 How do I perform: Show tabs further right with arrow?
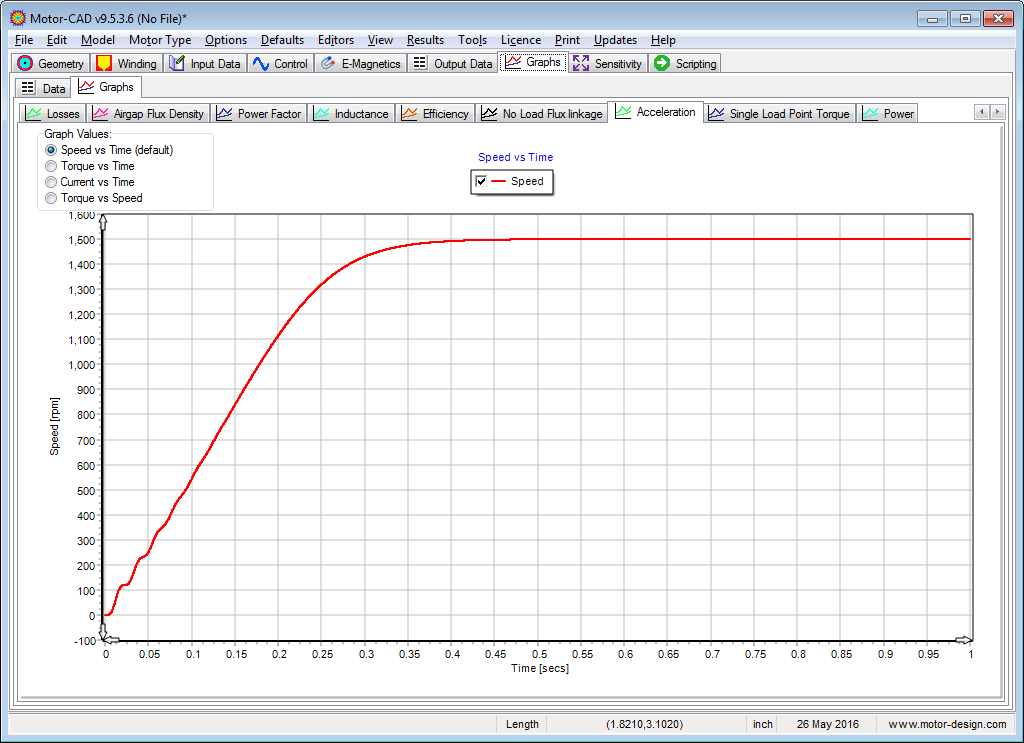pyautogui.click(x=997, y=112)
